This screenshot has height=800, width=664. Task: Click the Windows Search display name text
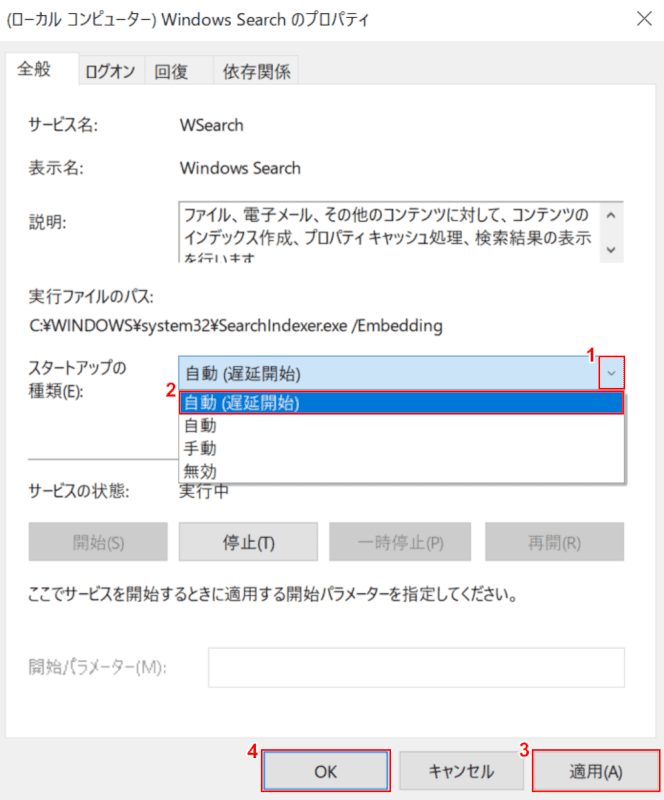[x=240, y=168]
